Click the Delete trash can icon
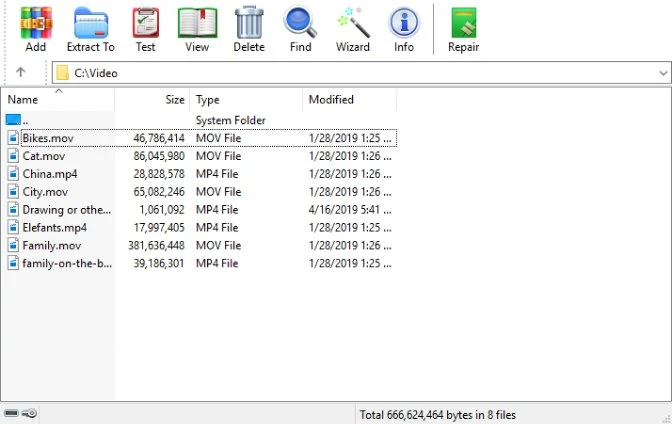Image resolution: width=672 pixels, height=424 pixels. 249,23
